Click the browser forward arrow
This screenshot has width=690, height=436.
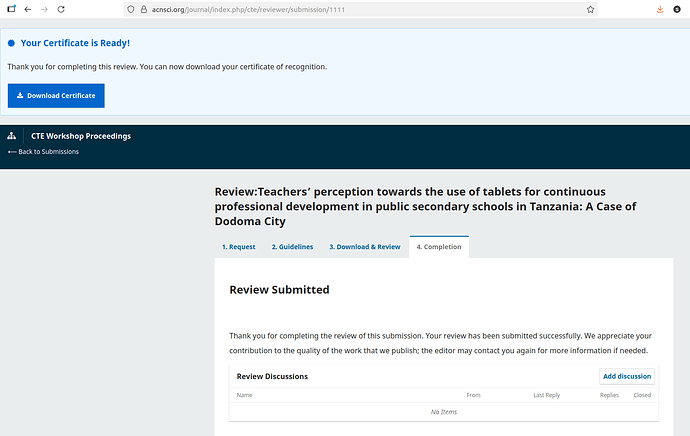pos(44,9)
